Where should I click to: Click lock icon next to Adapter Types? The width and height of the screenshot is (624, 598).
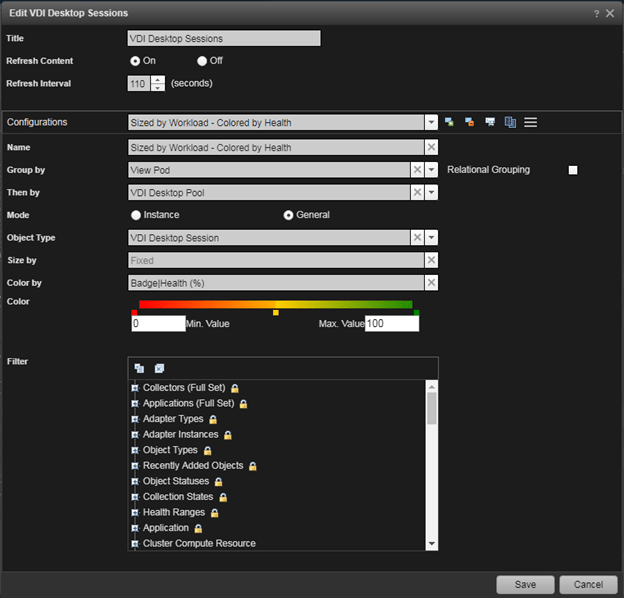click(213, 419)
